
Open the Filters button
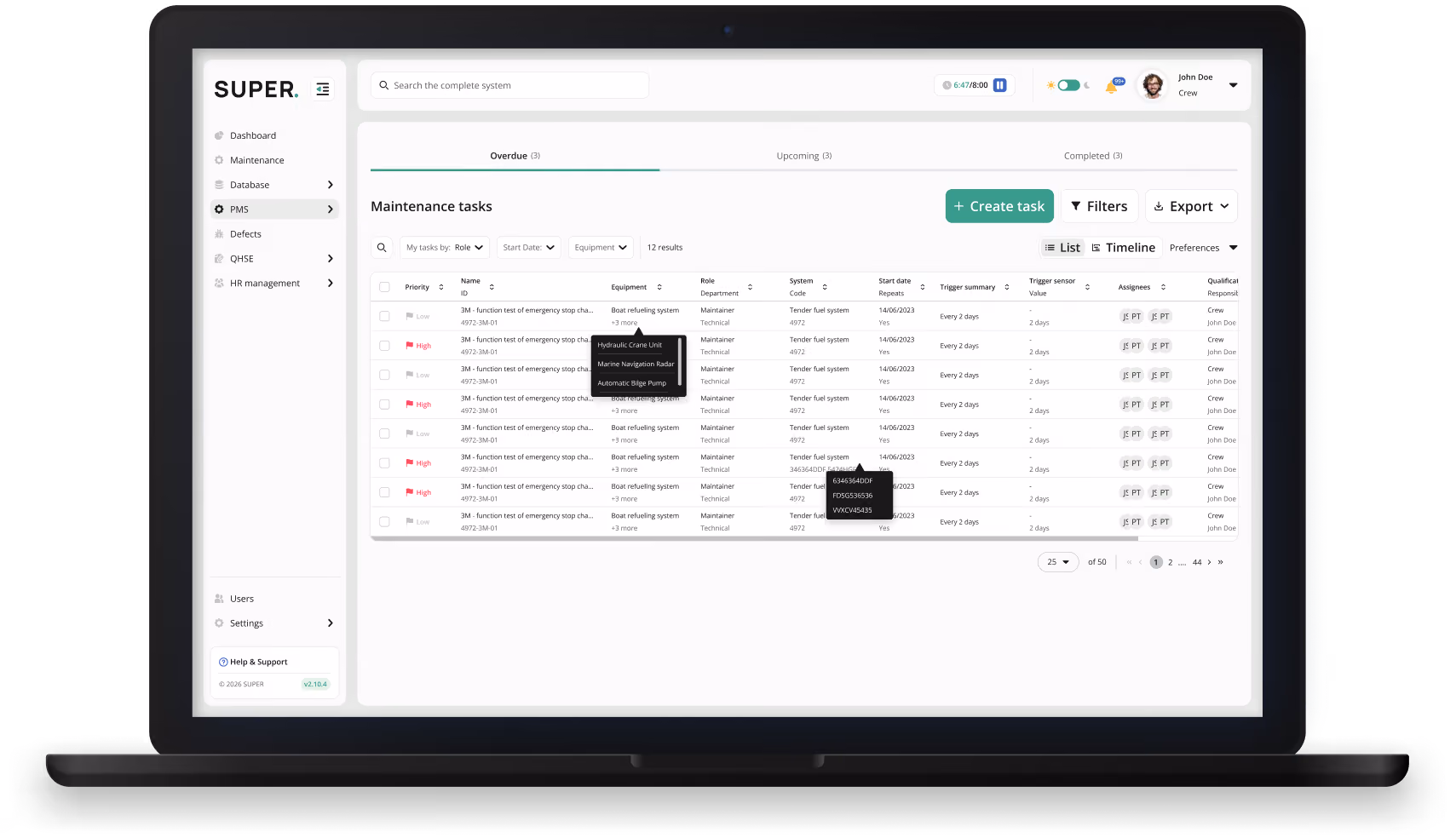coord(1099,206)
